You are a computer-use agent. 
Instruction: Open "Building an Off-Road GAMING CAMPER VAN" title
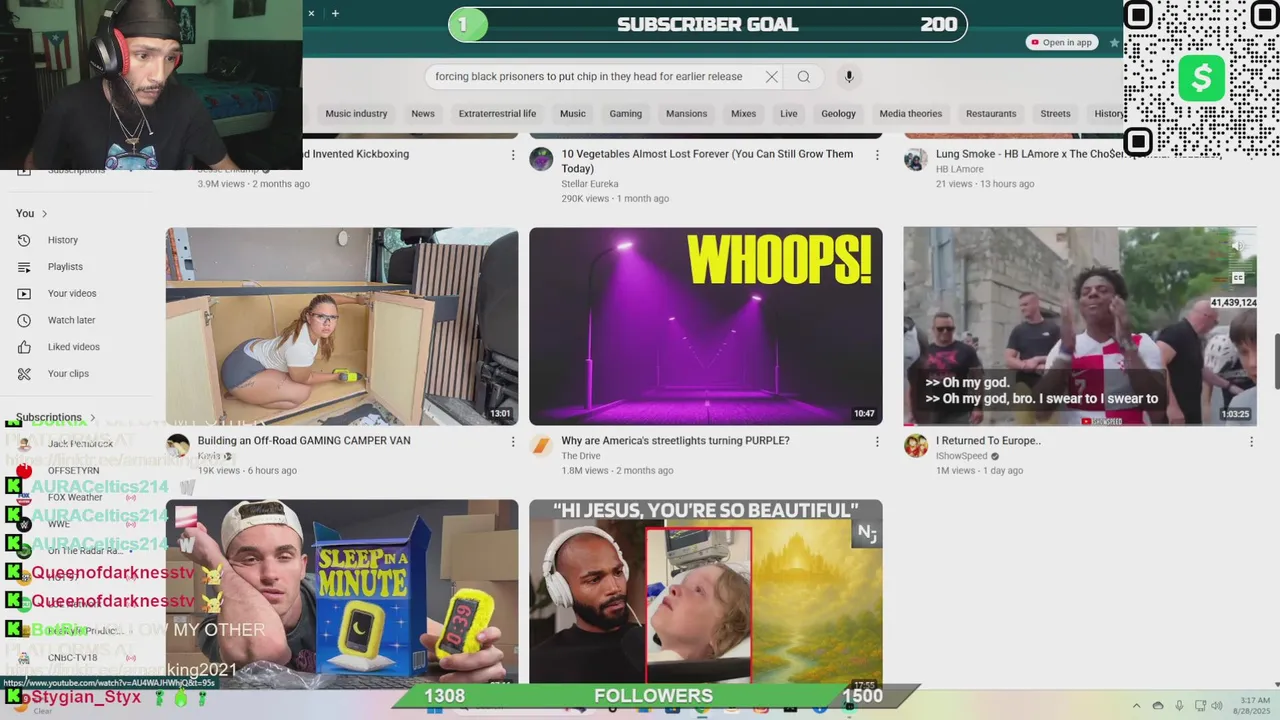(x=304, y=441)
